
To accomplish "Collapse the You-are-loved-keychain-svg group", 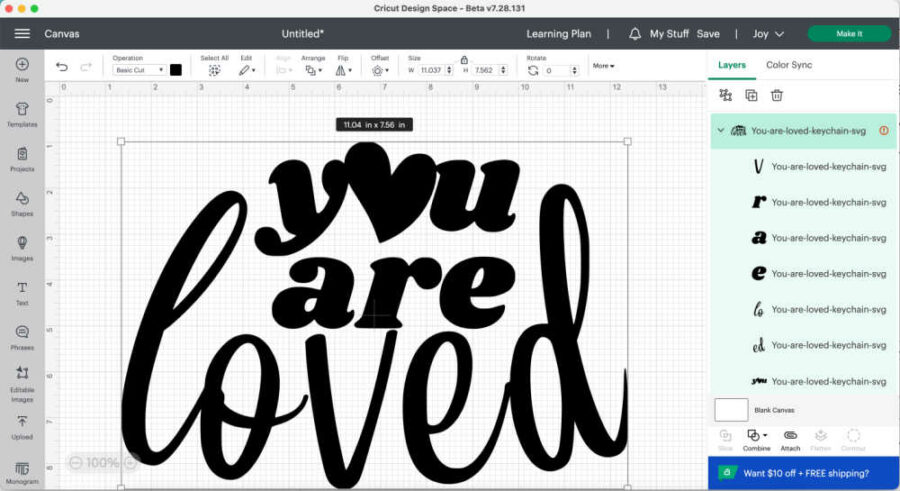I will pos(720,131).
